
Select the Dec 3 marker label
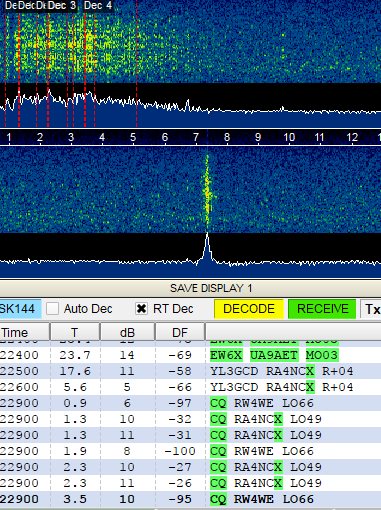[x=62, y=5]
